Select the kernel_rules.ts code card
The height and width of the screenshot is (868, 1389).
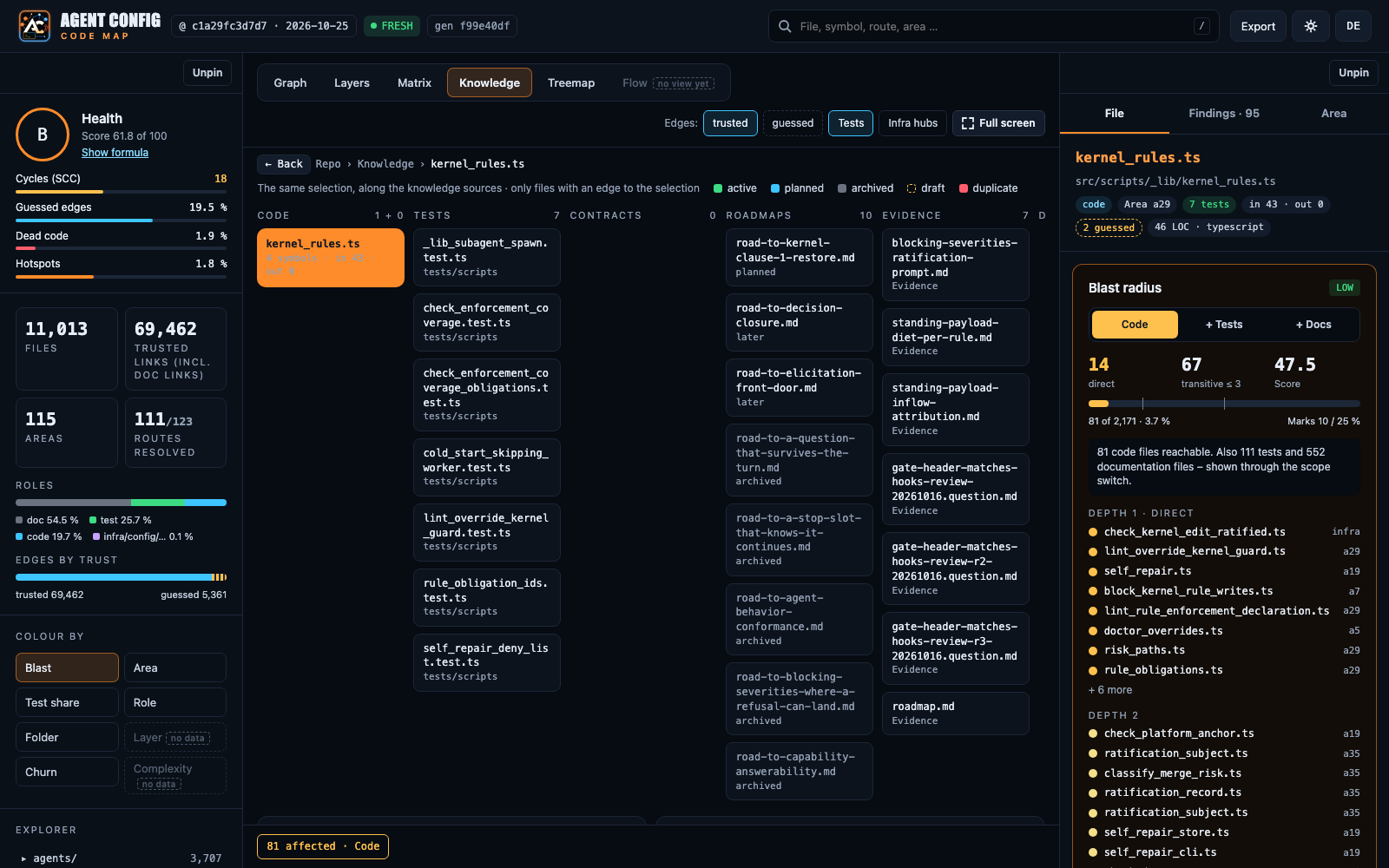click(x=331, y=258)
